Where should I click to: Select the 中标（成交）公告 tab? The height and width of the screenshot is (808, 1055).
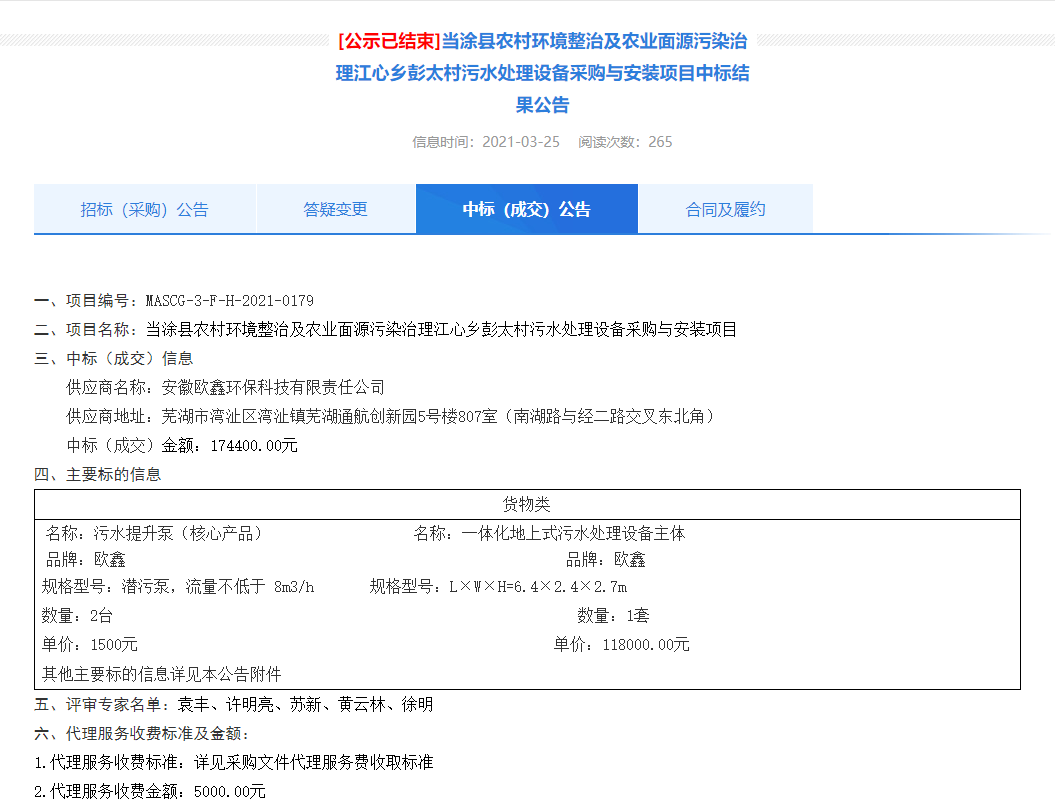click(526, 210)
